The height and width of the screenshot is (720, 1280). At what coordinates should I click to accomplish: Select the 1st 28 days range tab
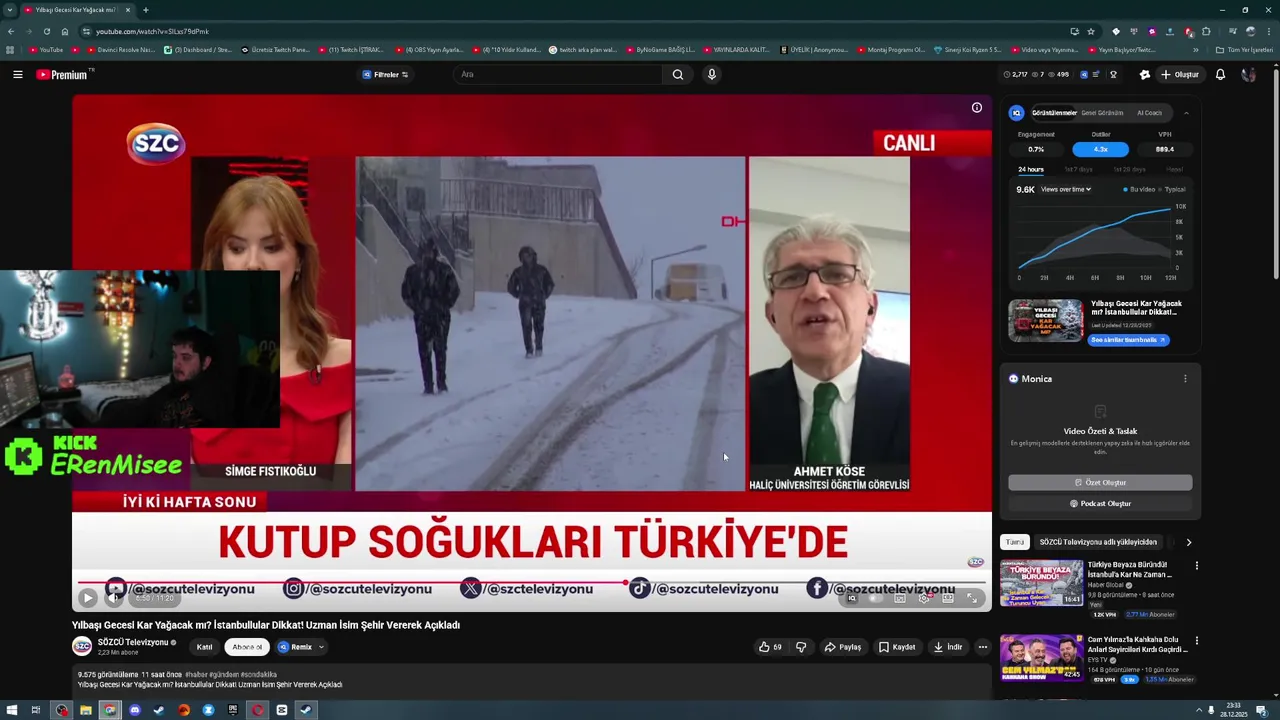[x=1129, y=169]
